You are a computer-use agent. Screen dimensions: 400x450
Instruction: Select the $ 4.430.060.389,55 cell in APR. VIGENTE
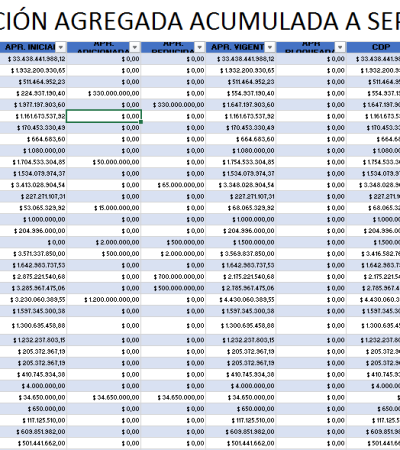(x=241, y=300)
